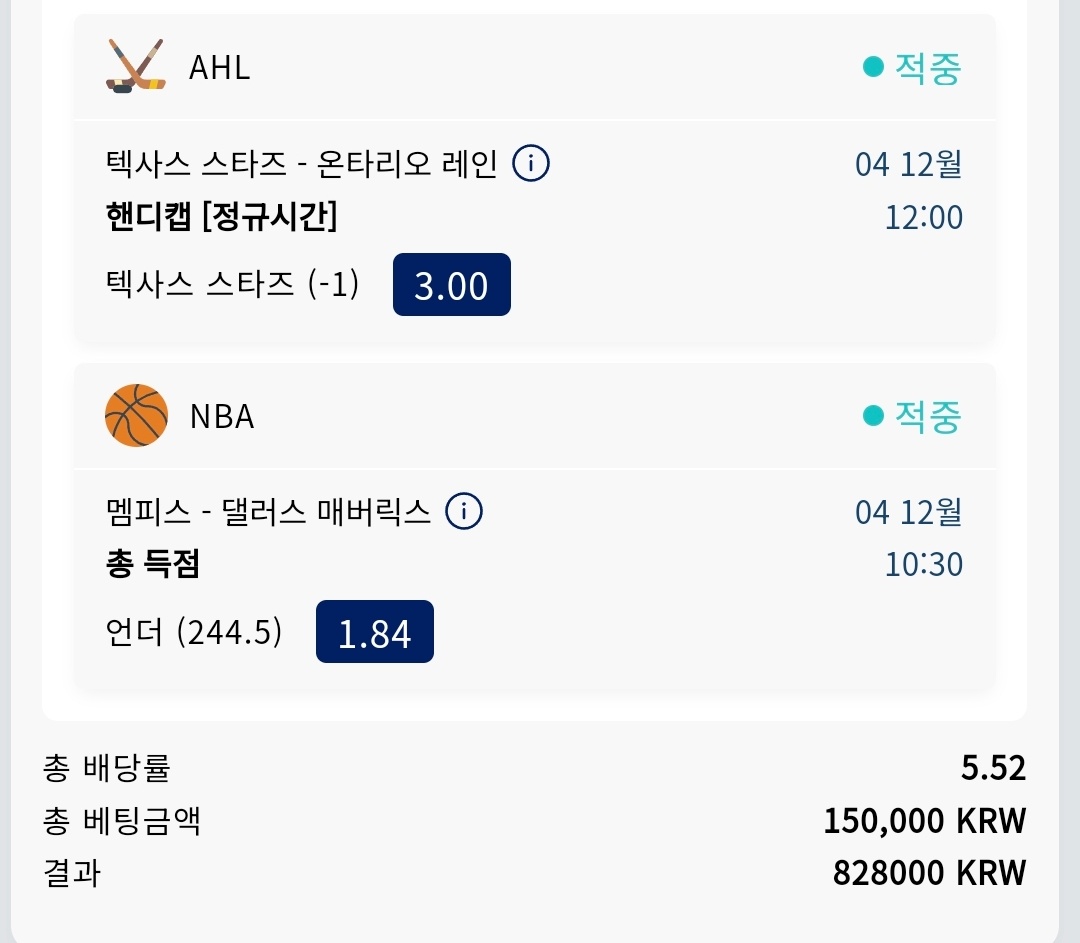
Task: Click the AHL 적중 status dot
Action: tap(873, 67)
